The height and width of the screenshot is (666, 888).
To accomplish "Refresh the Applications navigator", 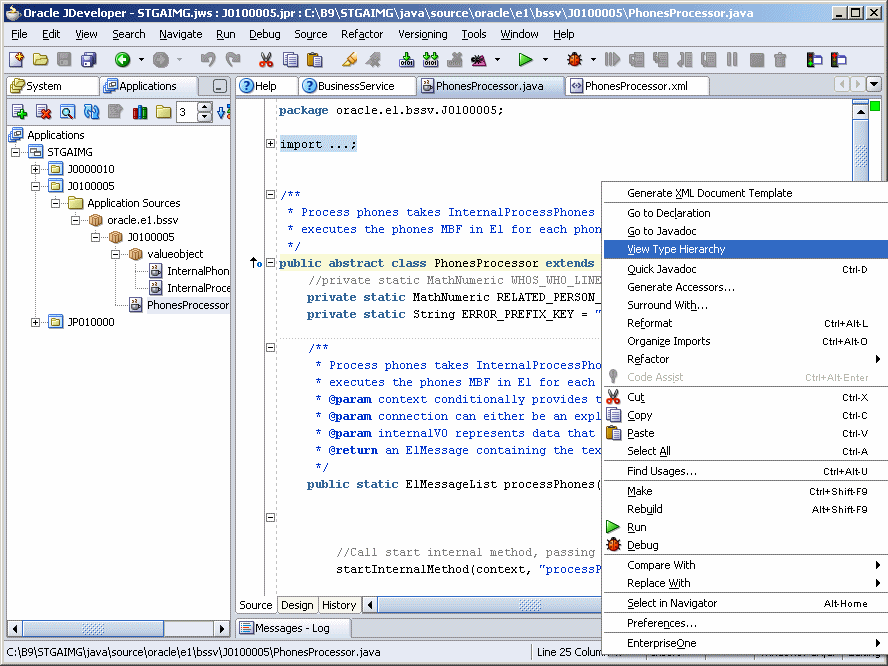I will click(x=92, y=112).
